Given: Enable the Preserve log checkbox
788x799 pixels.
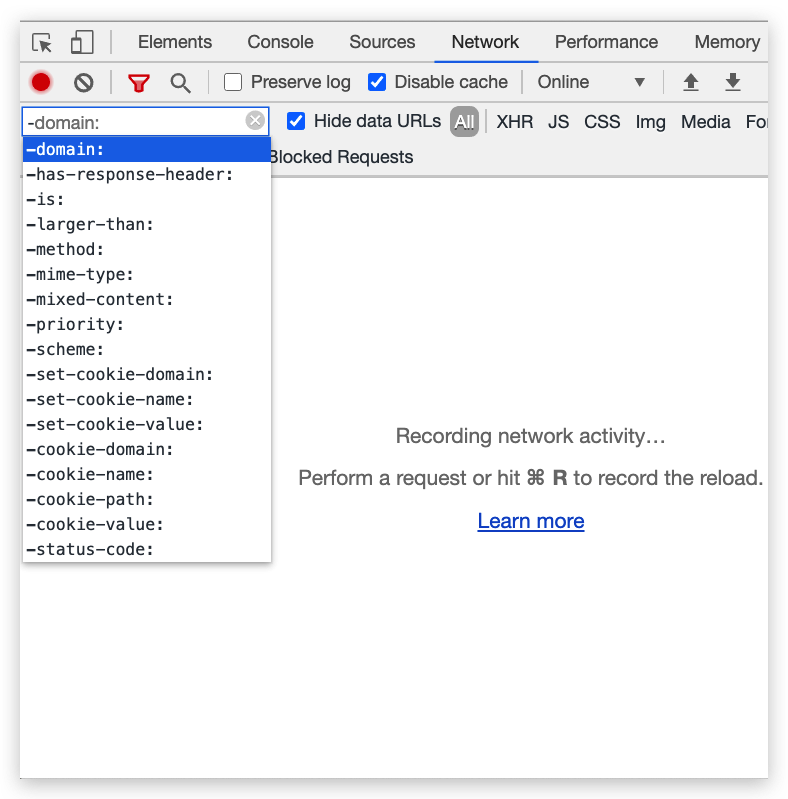Looking at the screenshot, I should click(233, 82).
